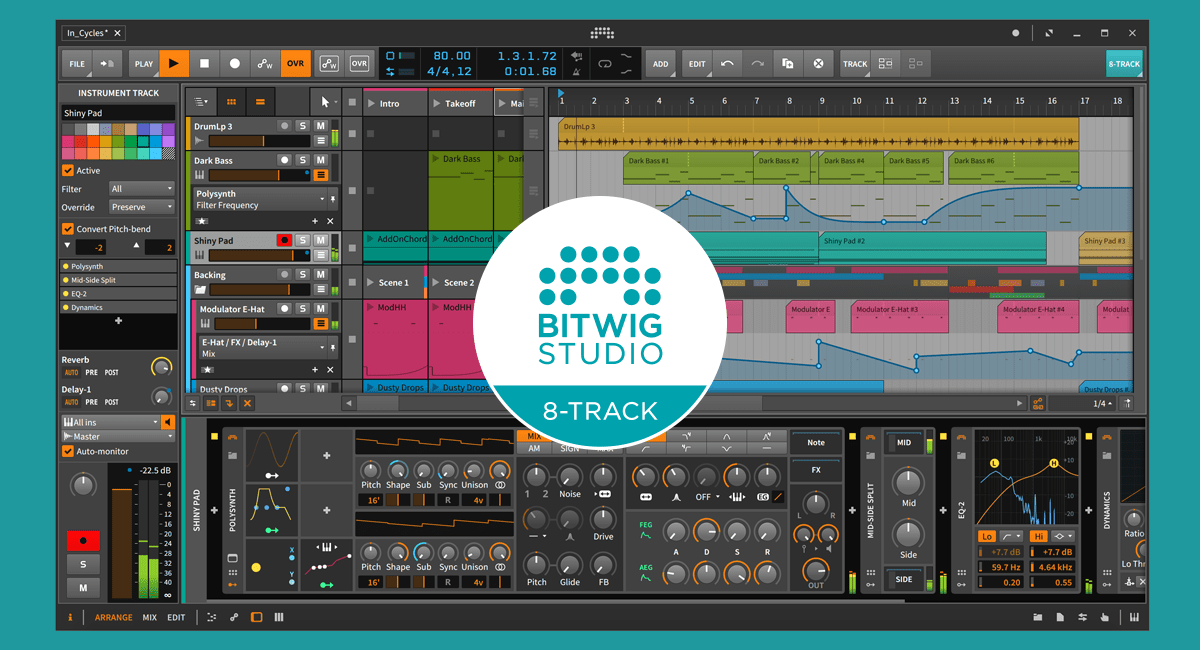Mute the DrumLp 3 track

click(x=320, y=126)
